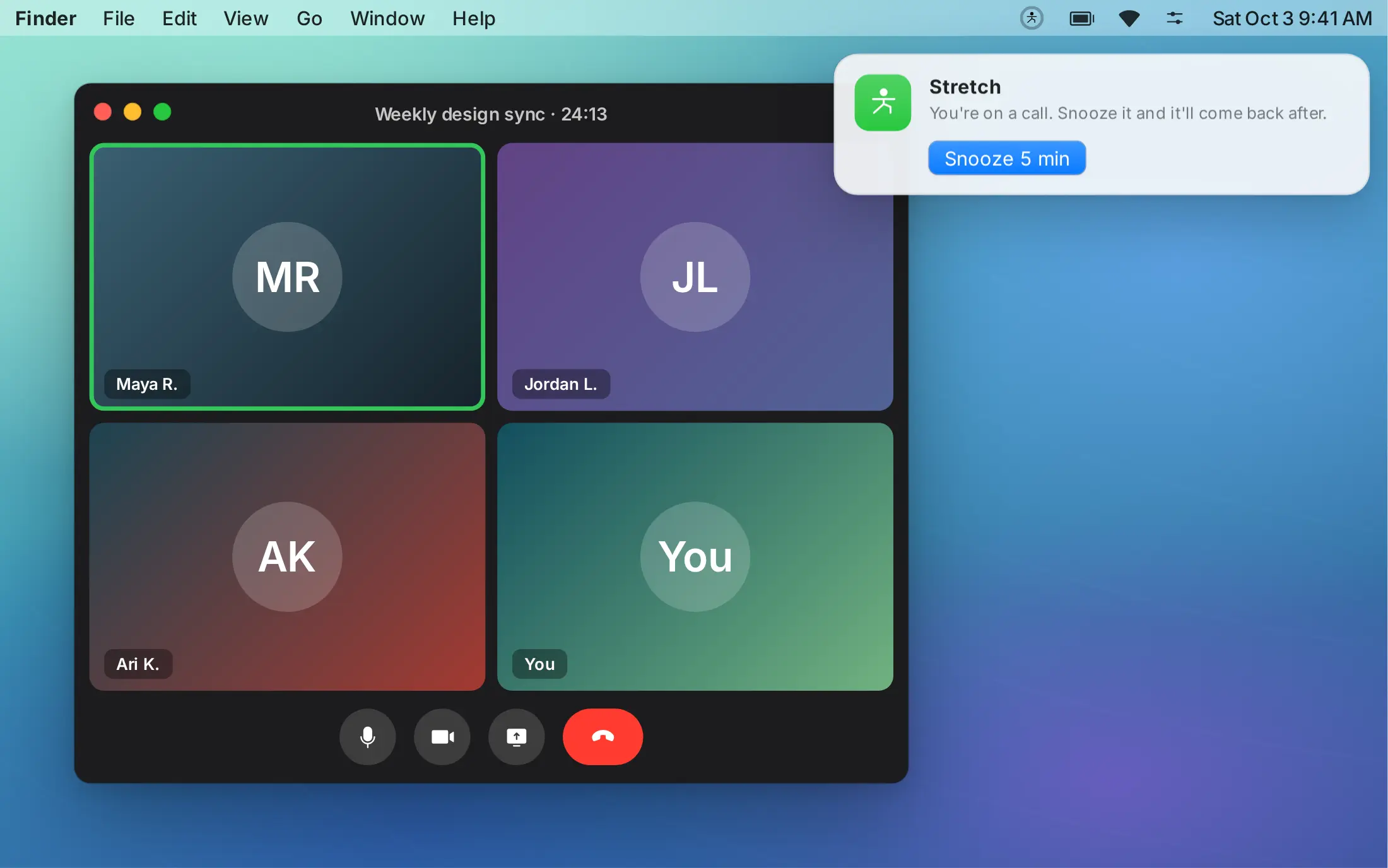Screen dimensions: 1388x868
Task: Open the Edit menu
Action: [x=179, y=18]
